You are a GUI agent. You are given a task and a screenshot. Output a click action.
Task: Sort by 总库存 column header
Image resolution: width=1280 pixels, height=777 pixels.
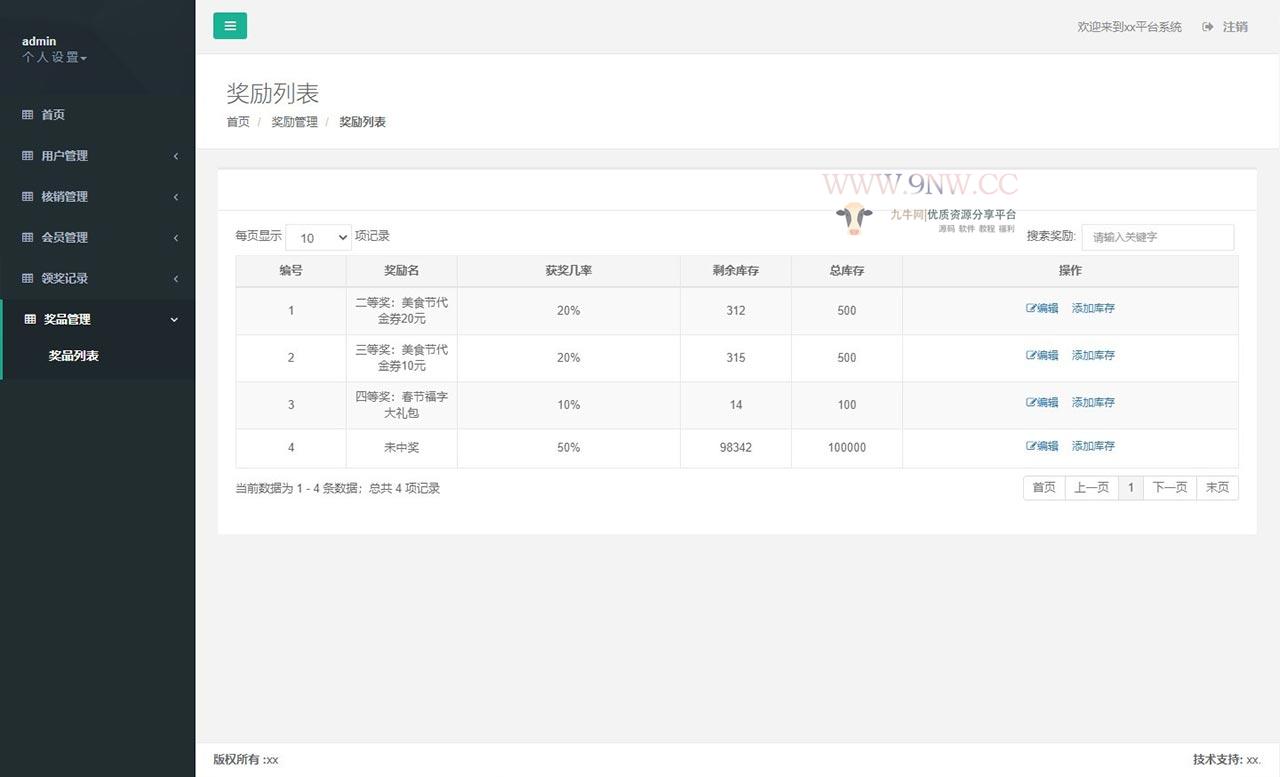(847, 271)
